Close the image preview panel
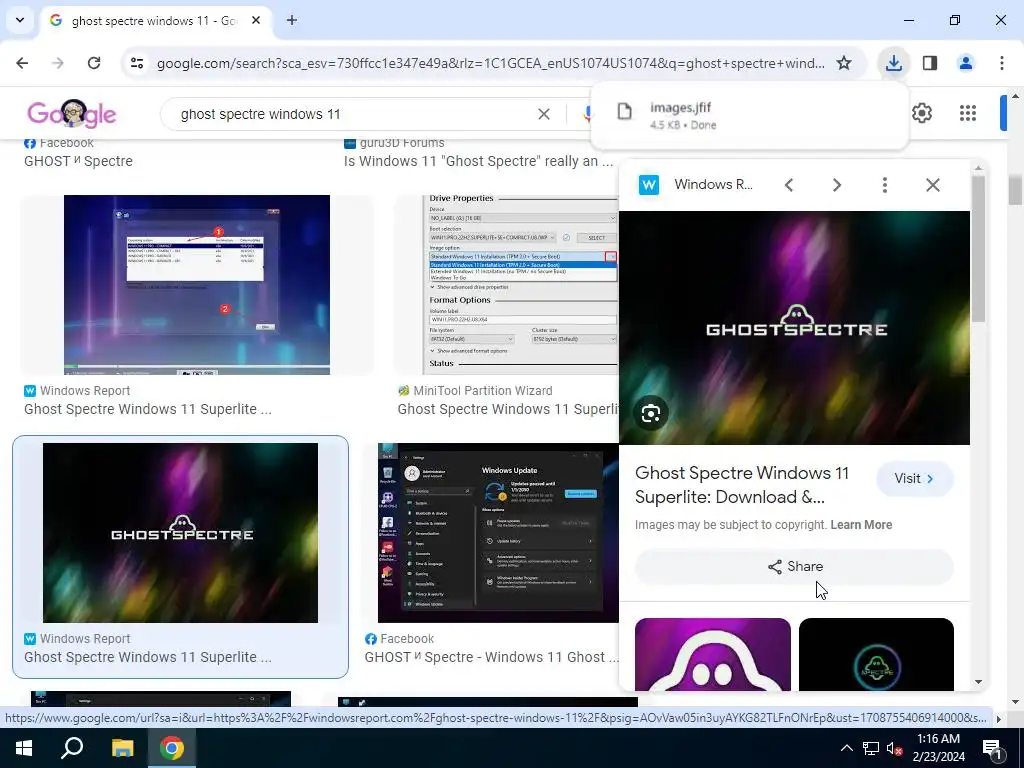The width and height of the screenshot is (1024, 768). pos(933,185)
